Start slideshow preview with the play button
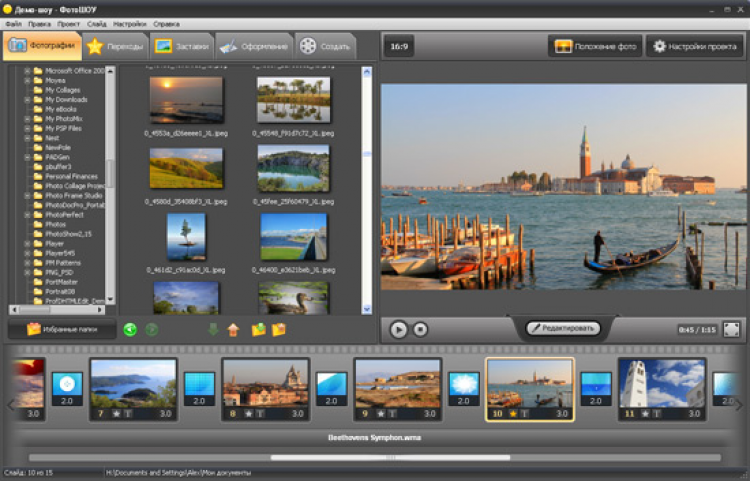Viewport: 750px width, 481px height. (398, 329)
